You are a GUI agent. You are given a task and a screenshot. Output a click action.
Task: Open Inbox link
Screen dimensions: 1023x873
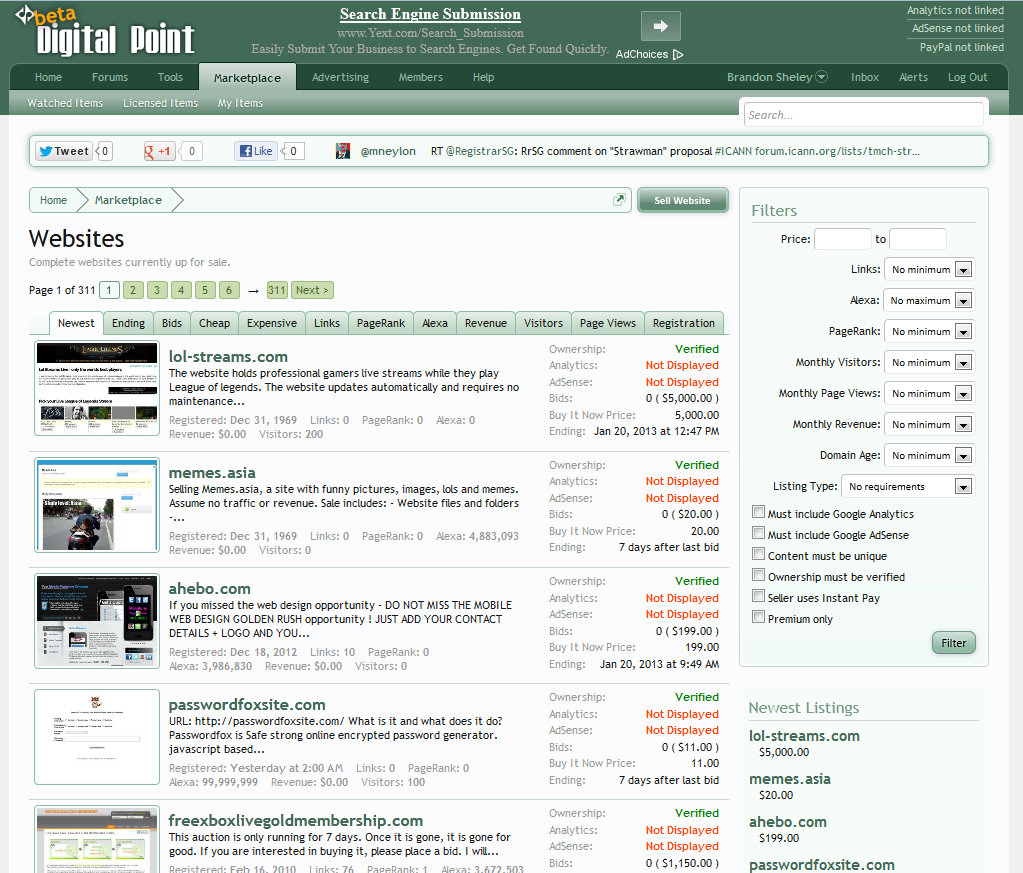[x=865, y=77]
